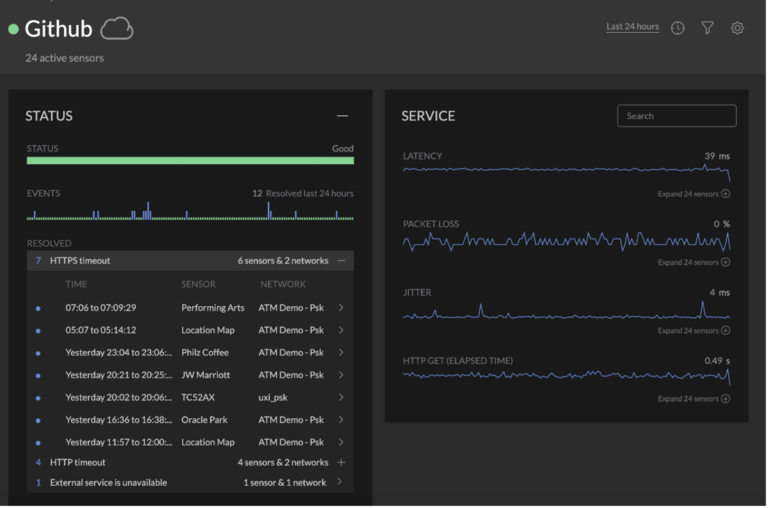Open the Last 24 hours time range
The image size is (768, 508).
(632, 27)
